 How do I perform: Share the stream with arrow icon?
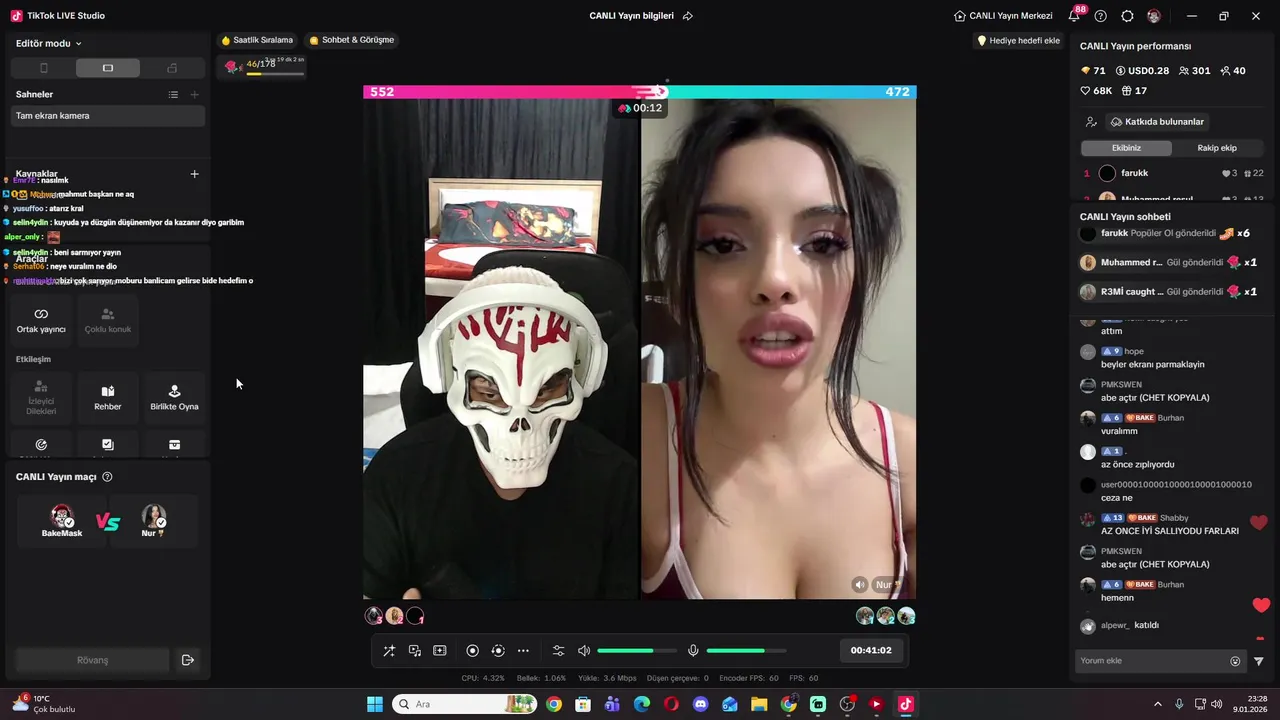point(688,16)
